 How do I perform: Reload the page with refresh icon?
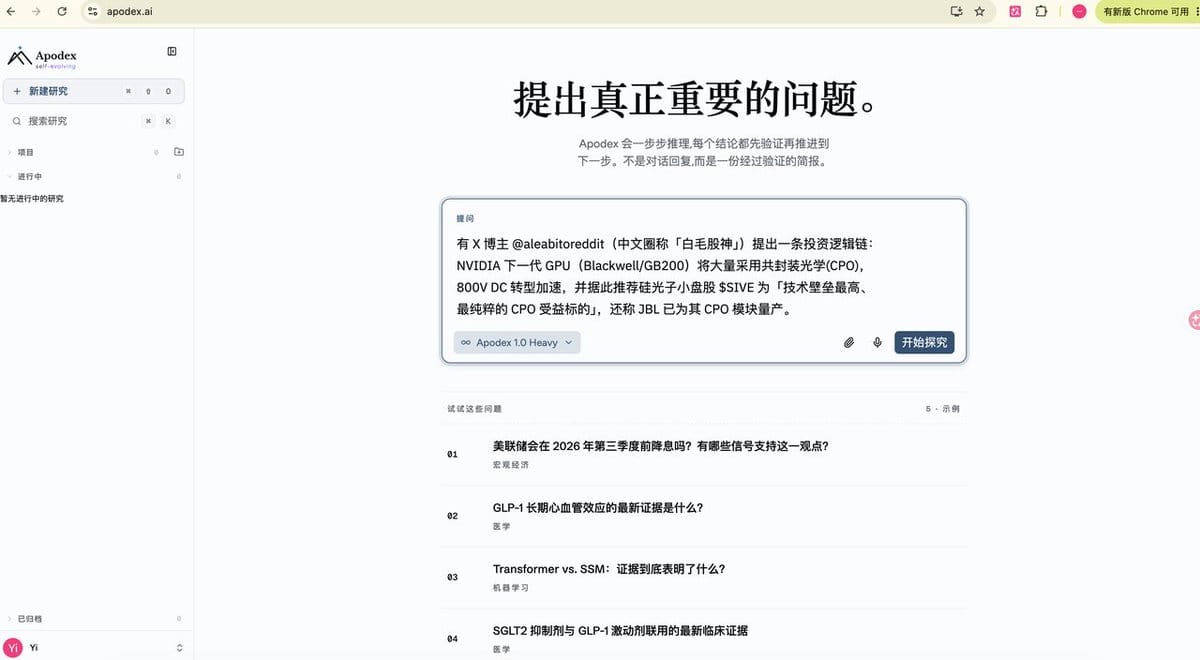(x=62, y=11)
